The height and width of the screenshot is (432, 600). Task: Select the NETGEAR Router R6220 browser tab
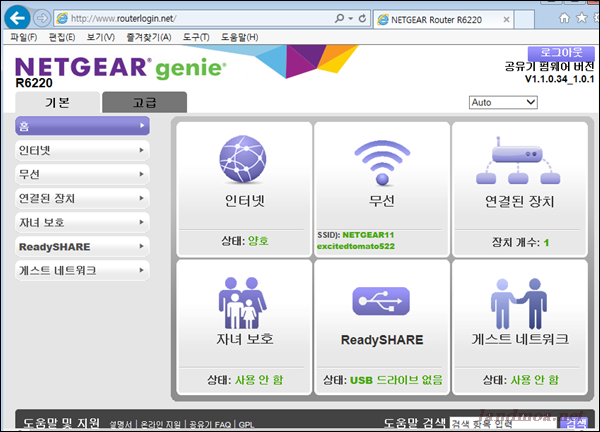tap(444, 20)
